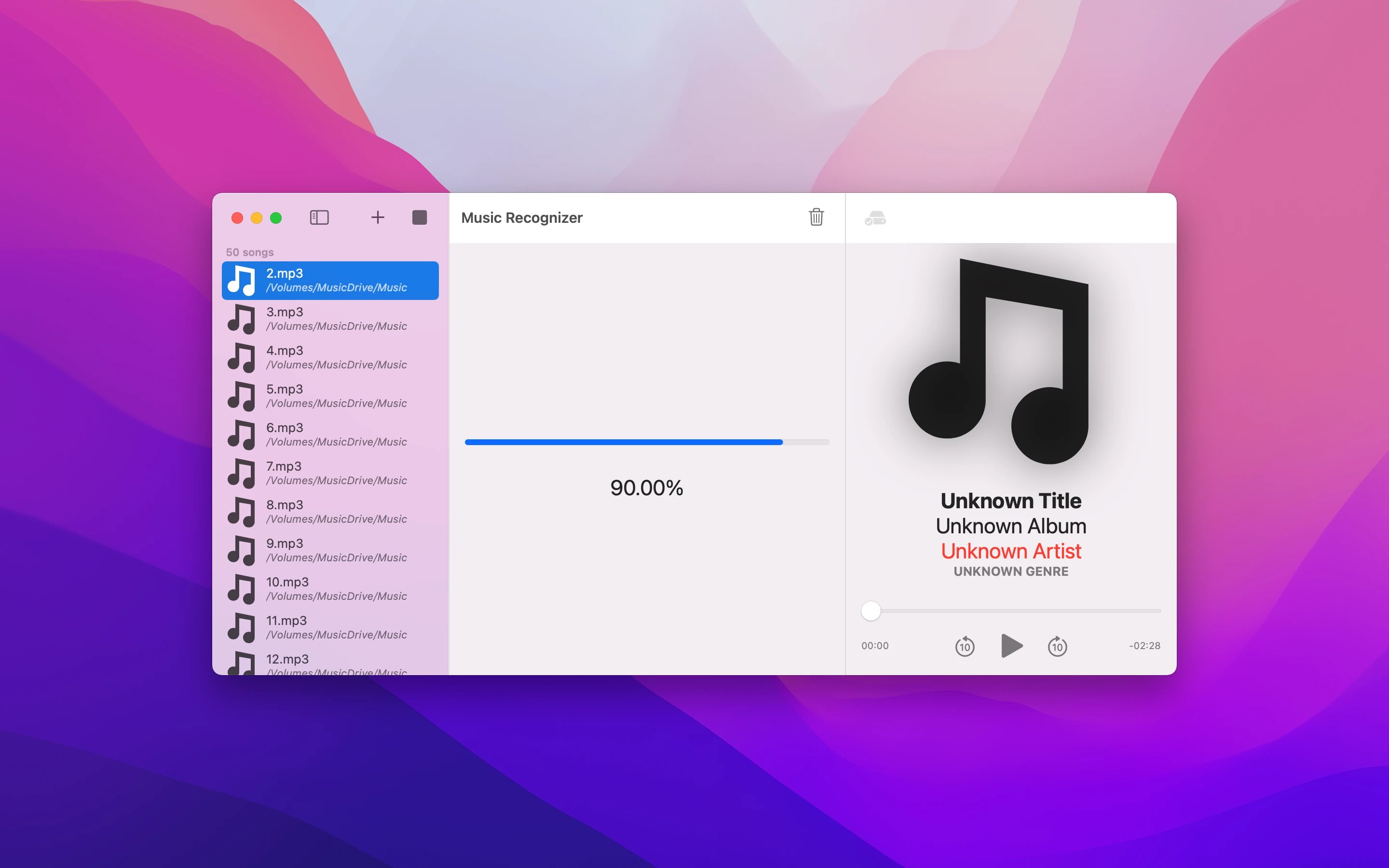Toggle the sidebar visibility icon
Image resolution: width=1389 pixels, height=868 pixels.
pos(319,217)
